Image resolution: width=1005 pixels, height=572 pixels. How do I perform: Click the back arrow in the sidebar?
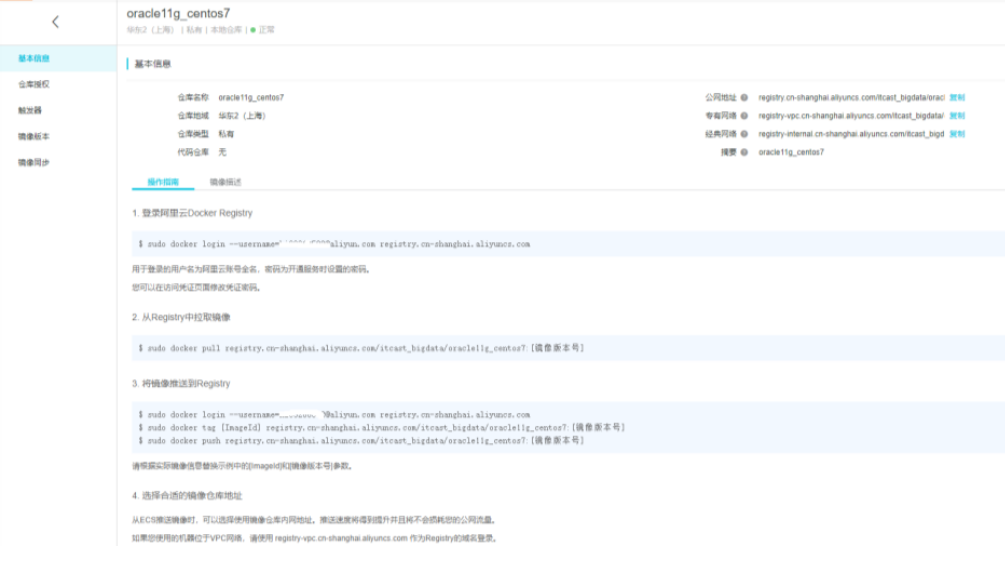(55, 22)
